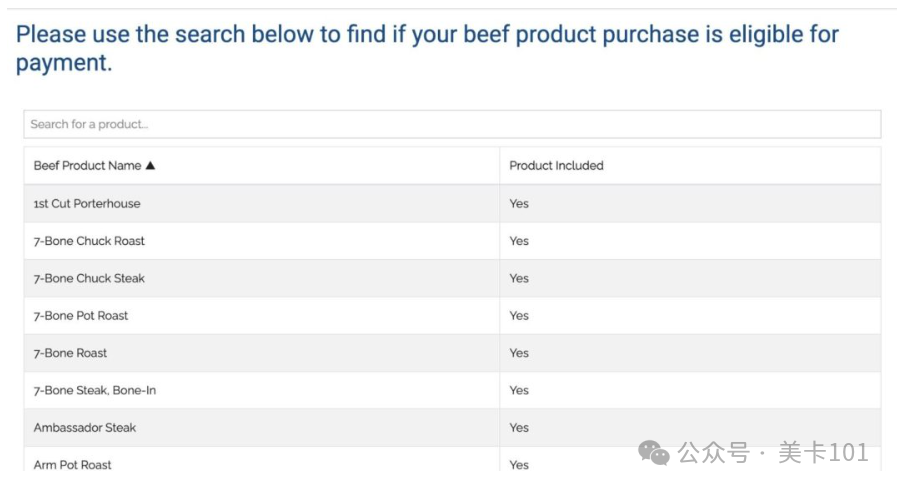
Task: Click the WeChat logo icon in watermark
Action: click(x=654, y=454)
